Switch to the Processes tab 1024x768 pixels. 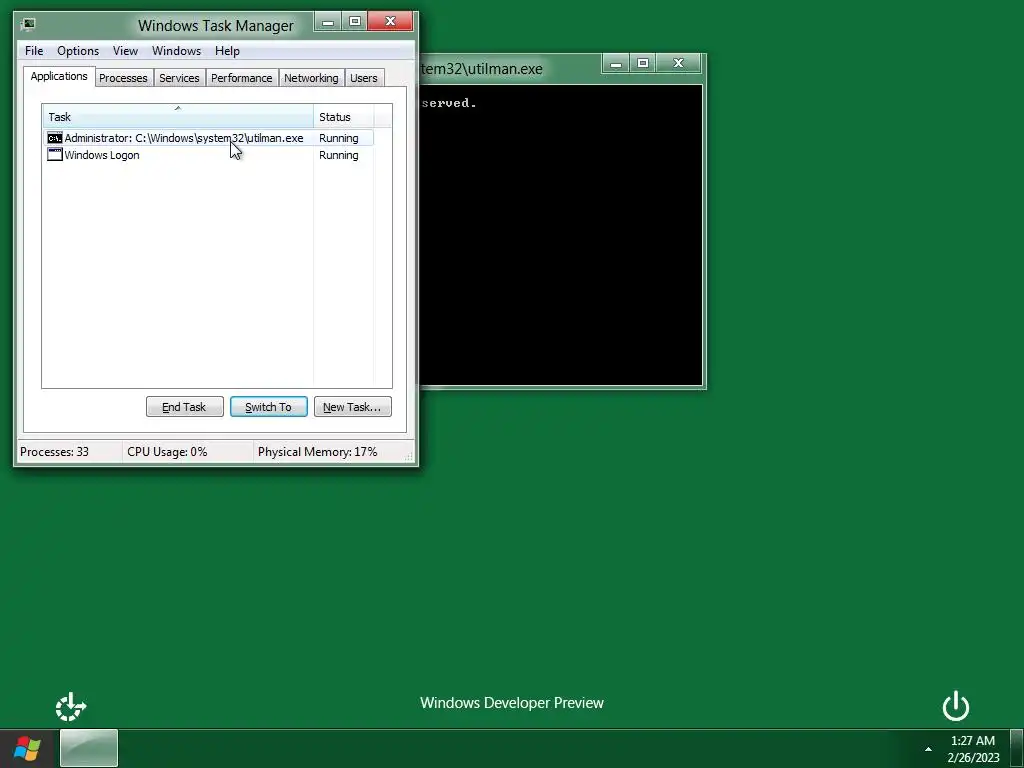coord(123,78)
